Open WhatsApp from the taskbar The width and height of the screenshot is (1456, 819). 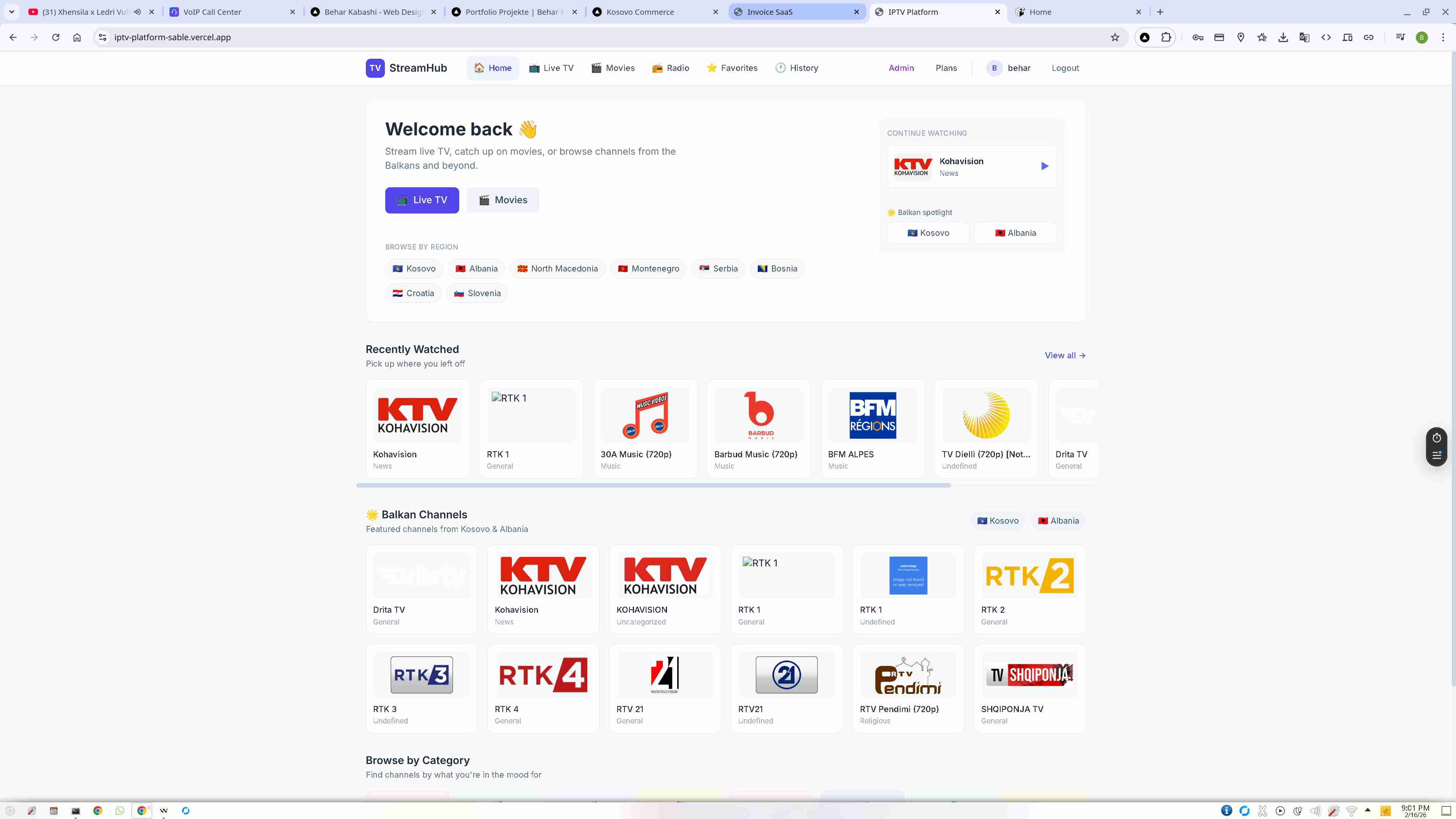pyautogui.click(x=119, y=811)
